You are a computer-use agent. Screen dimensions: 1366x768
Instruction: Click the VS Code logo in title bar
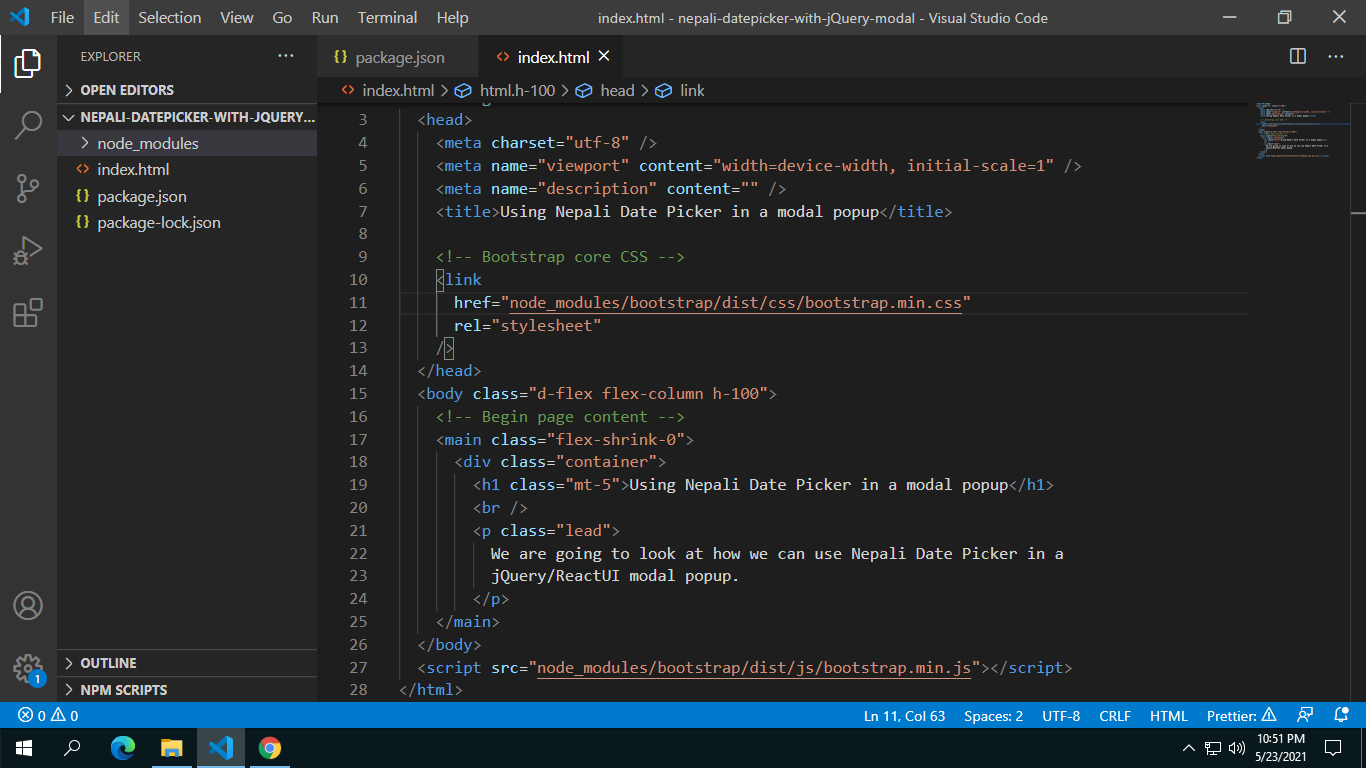point(20,17)
